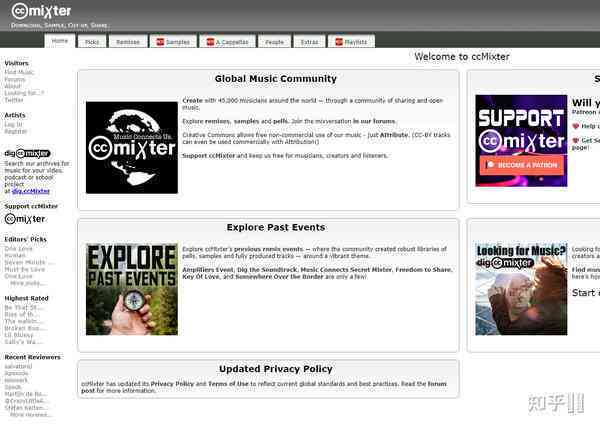Screen dimensions: 600x425
Task: Click the Global Music Community heading
Action: tap(276, 78)
